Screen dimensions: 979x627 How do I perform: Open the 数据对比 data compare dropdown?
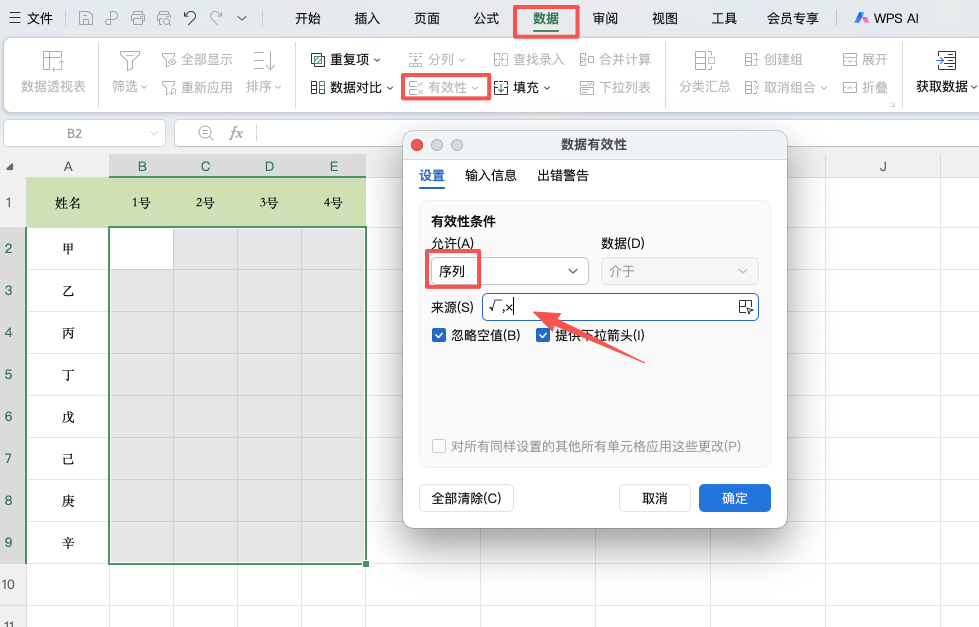352,87
